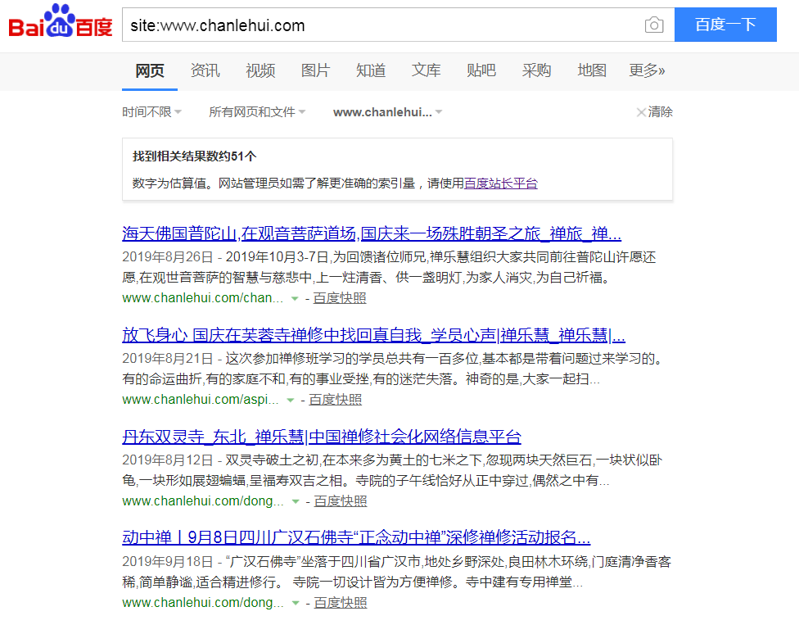Click the date 2019年8月12日 in third result
Viewport: 799px width, 625px height.
168,460
